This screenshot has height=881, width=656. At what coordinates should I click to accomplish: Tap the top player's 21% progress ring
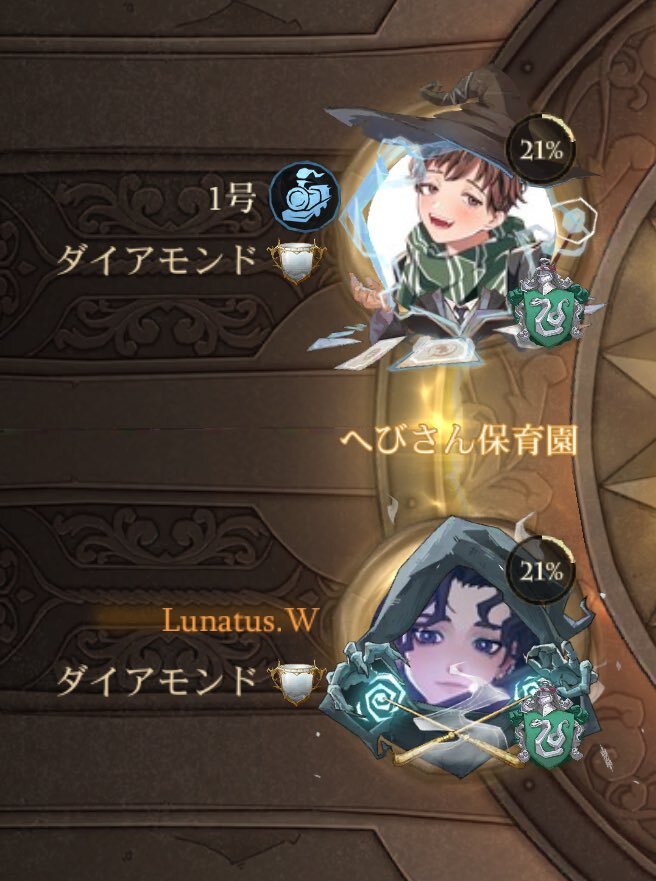[x=540, y=150]
